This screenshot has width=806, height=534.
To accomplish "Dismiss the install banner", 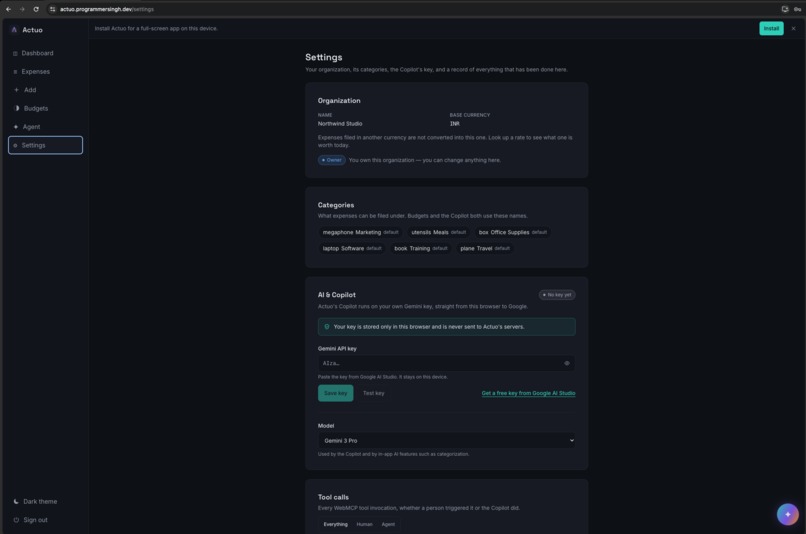I will coord(793,28).
